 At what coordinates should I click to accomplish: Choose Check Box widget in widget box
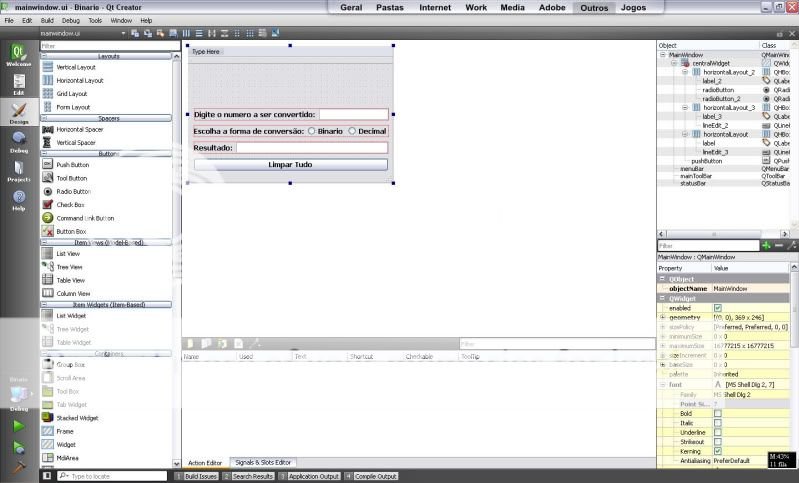coord(70,205)
